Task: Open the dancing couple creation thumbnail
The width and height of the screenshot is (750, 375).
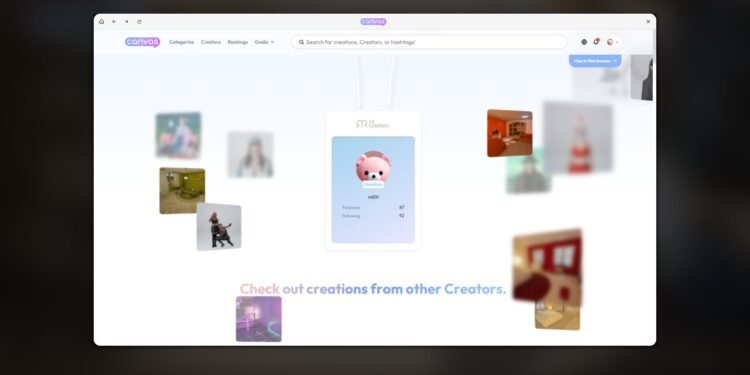Action: pos(219,227)
